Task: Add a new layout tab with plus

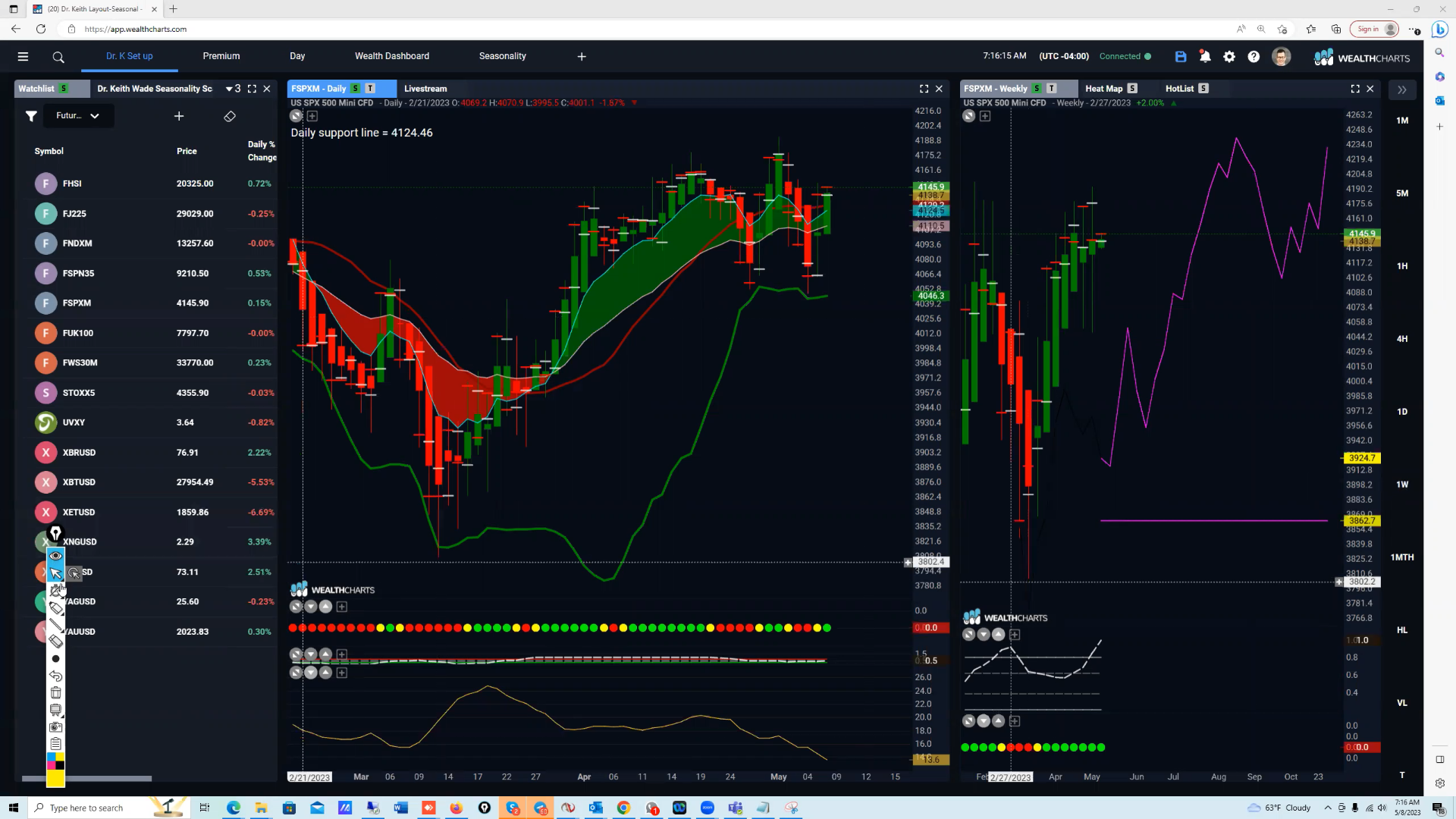Action: (582, 56)
